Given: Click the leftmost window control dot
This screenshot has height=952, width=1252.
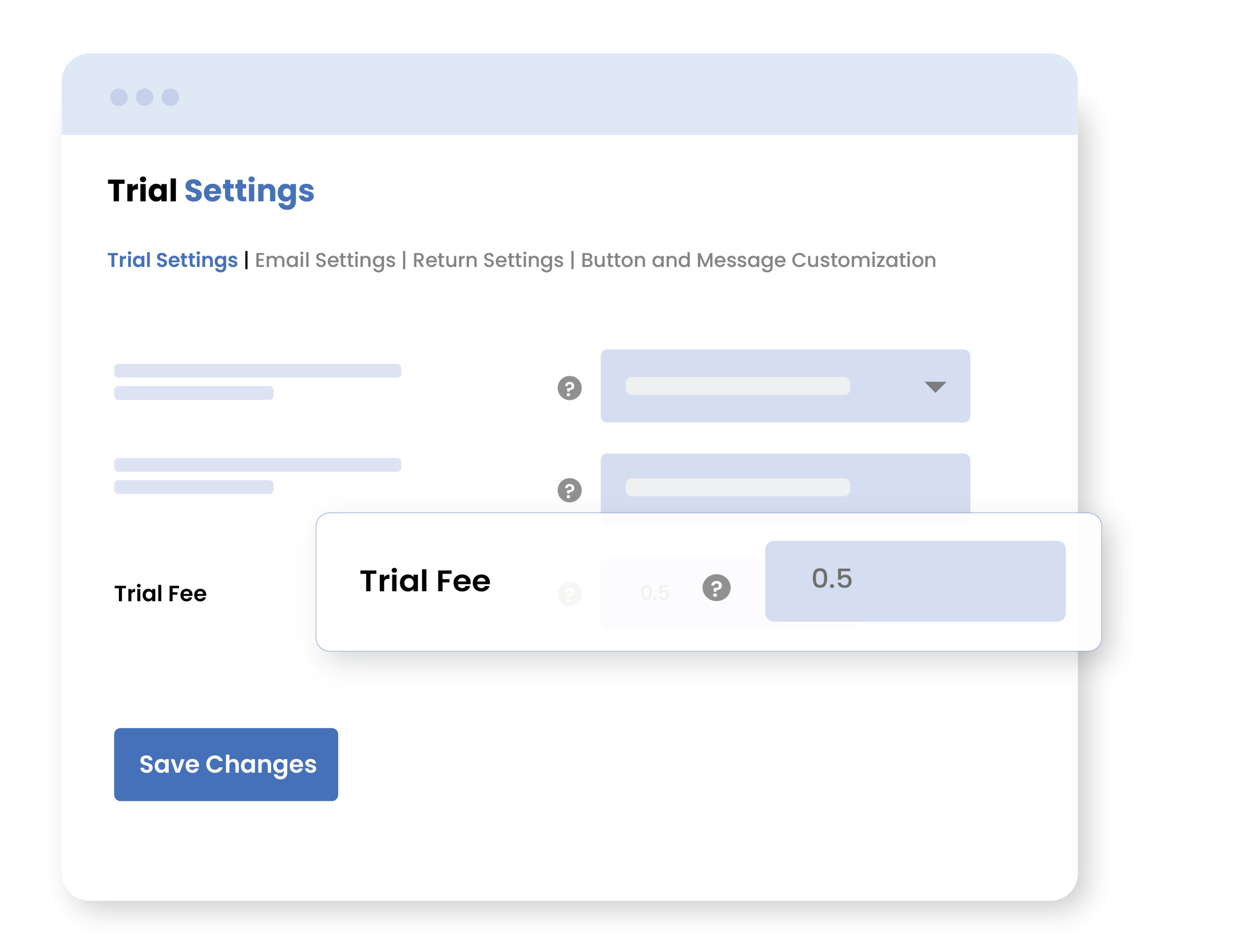Looking at the screenshot, I should click(x=119, y=97).
